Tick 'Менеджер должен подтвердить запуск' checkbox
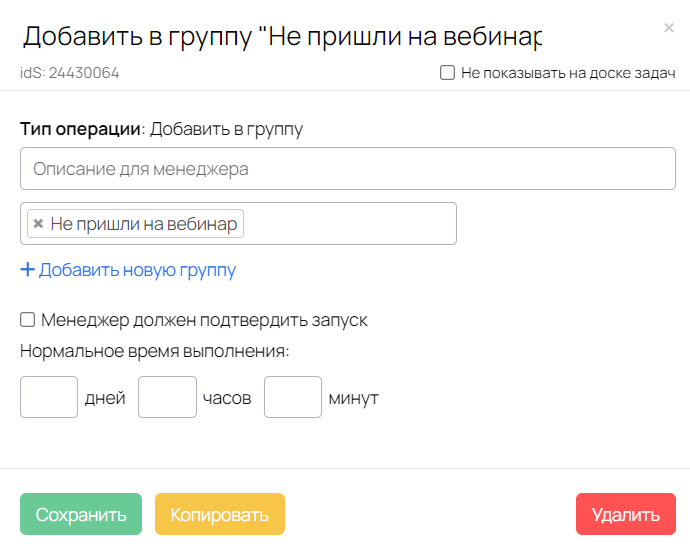This screenshot has height=552, width=690. tap(28, 320)
